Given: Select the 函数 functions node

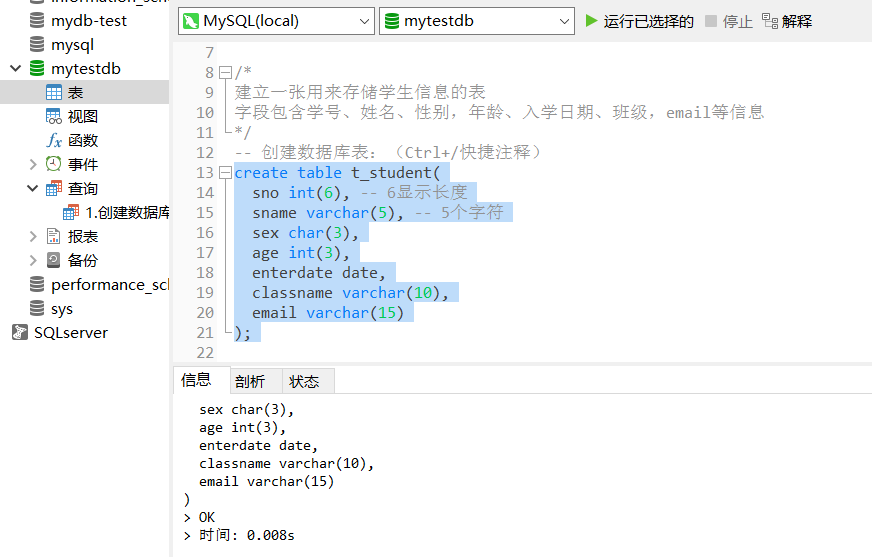Looking at the screenshot, I should click(x=83, y=140).
